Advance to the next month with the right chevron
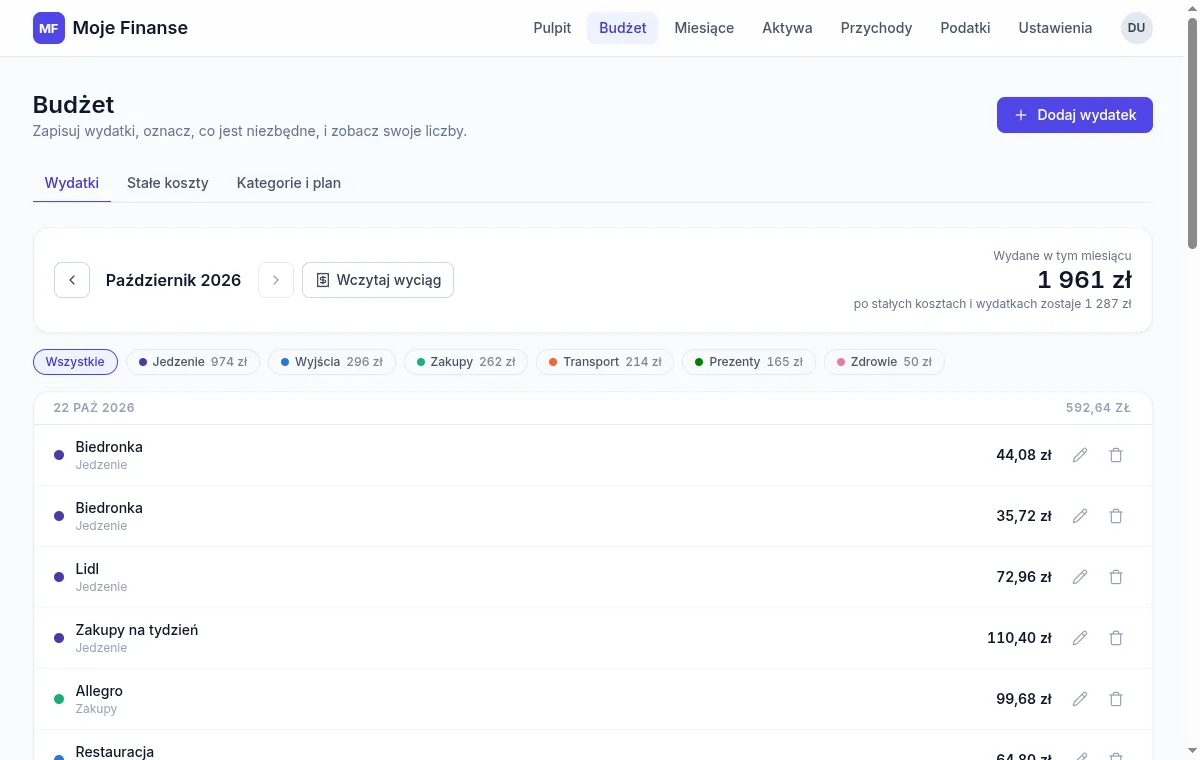 pyautogui.click(x=276, y=280)
